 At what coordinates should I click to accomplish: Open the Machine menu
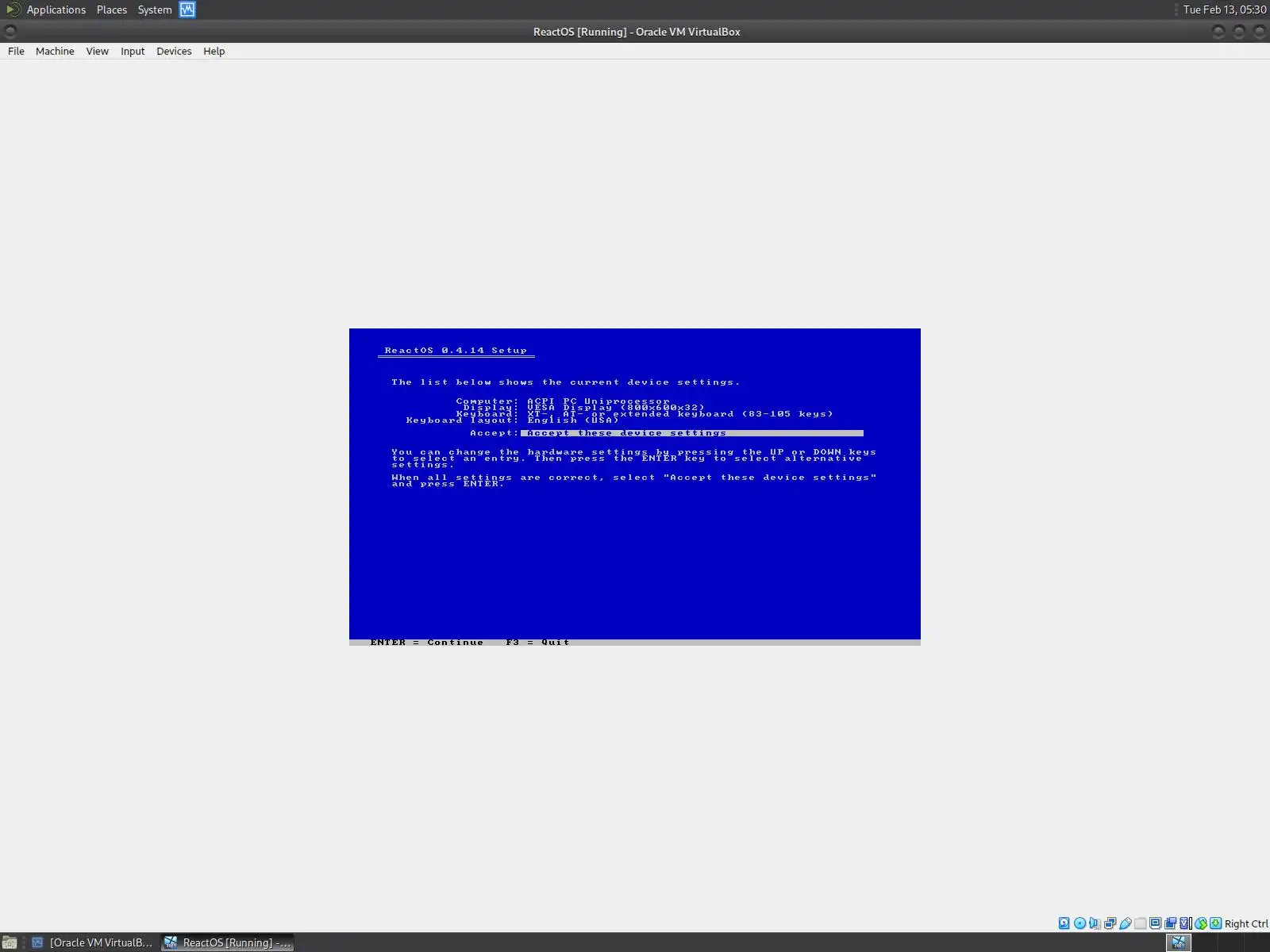click(x=55, y=51)
